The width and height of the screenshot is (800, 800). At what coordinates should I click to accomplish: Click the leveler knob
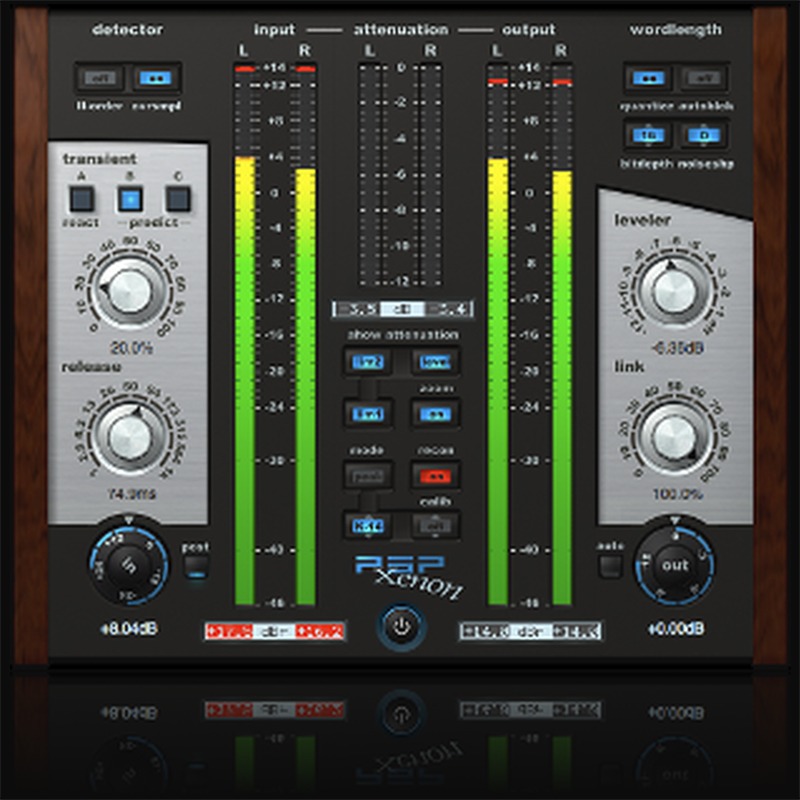tap(672, 291)
